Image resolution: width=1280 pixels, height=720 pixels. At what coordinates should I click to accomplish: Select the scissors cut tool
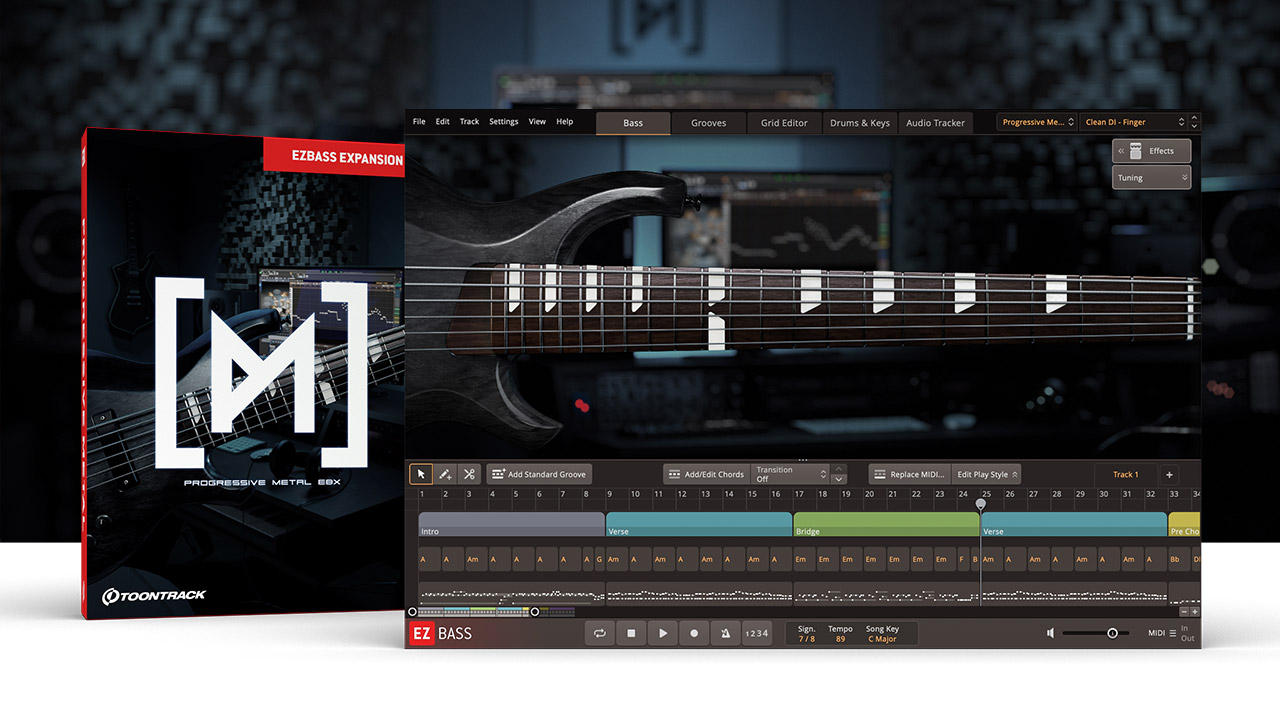[x=469, y=474]
